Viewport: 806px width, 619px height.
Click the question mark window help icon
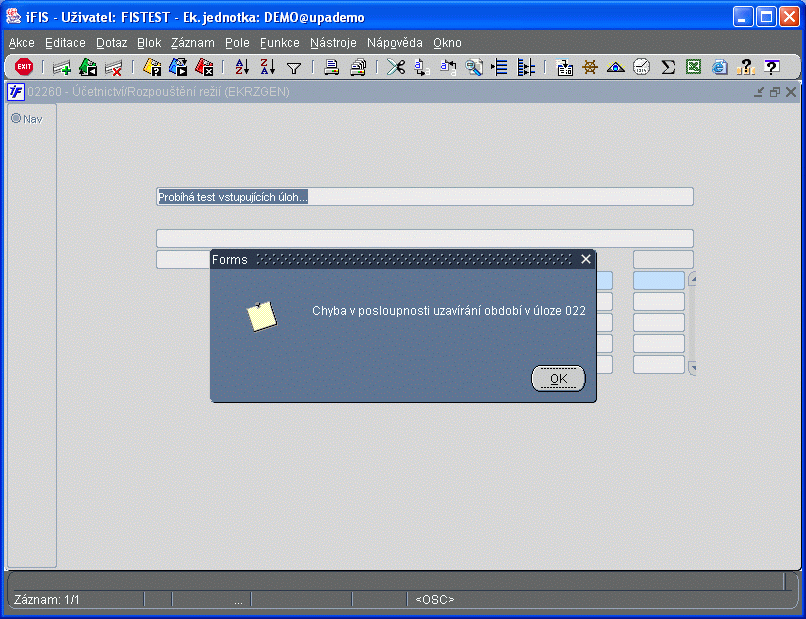(772, 67)
